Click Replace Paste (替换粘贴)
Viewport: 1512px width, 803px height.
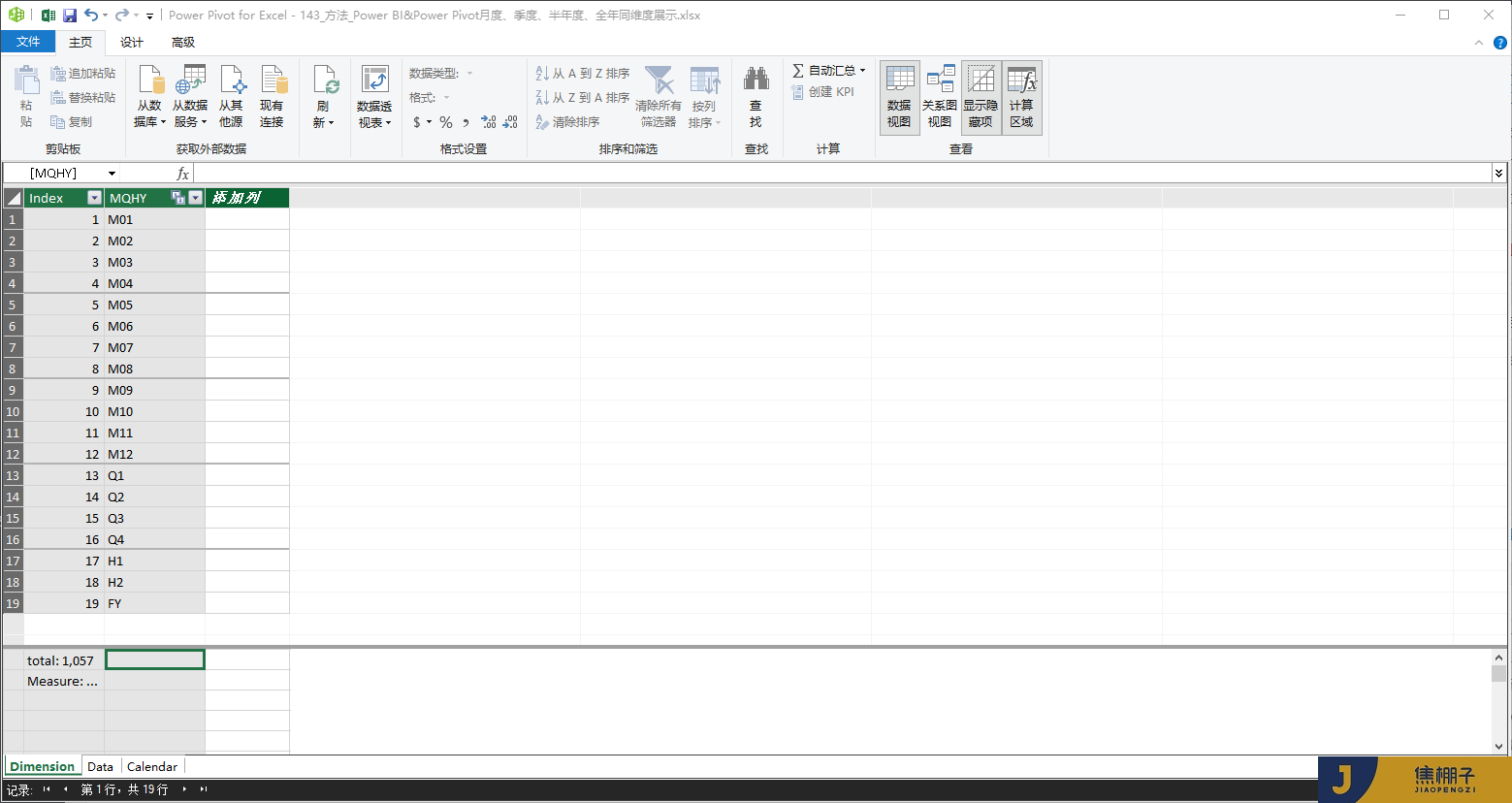tap(82, 97)
